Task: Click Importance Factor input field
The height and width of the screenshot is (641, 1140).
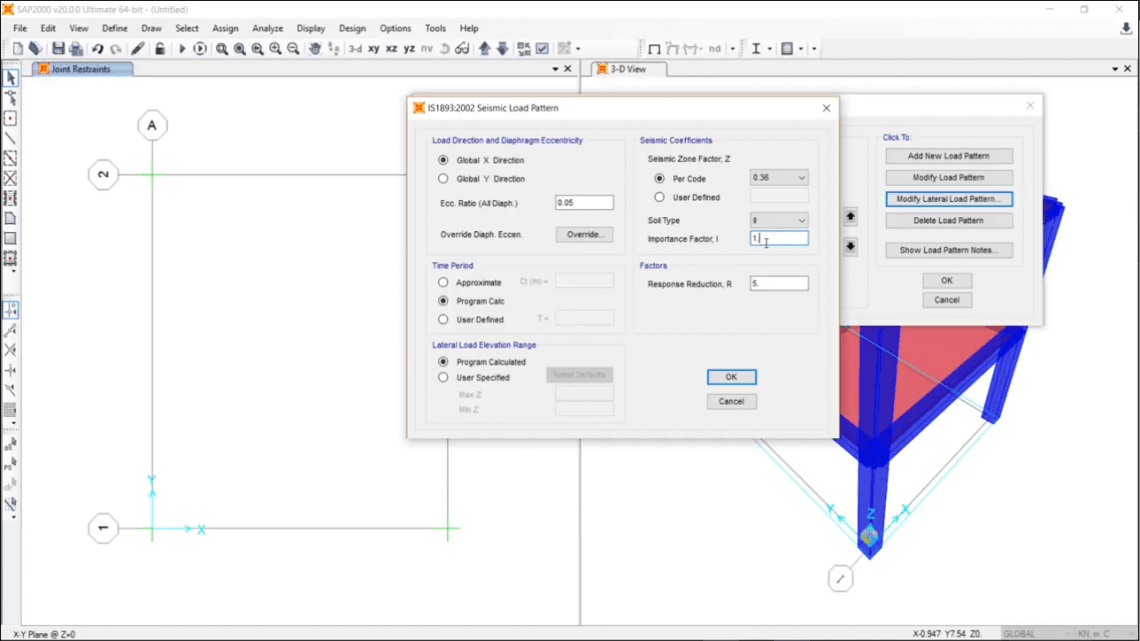Action: pyautogui.click(x=779, y=238)
